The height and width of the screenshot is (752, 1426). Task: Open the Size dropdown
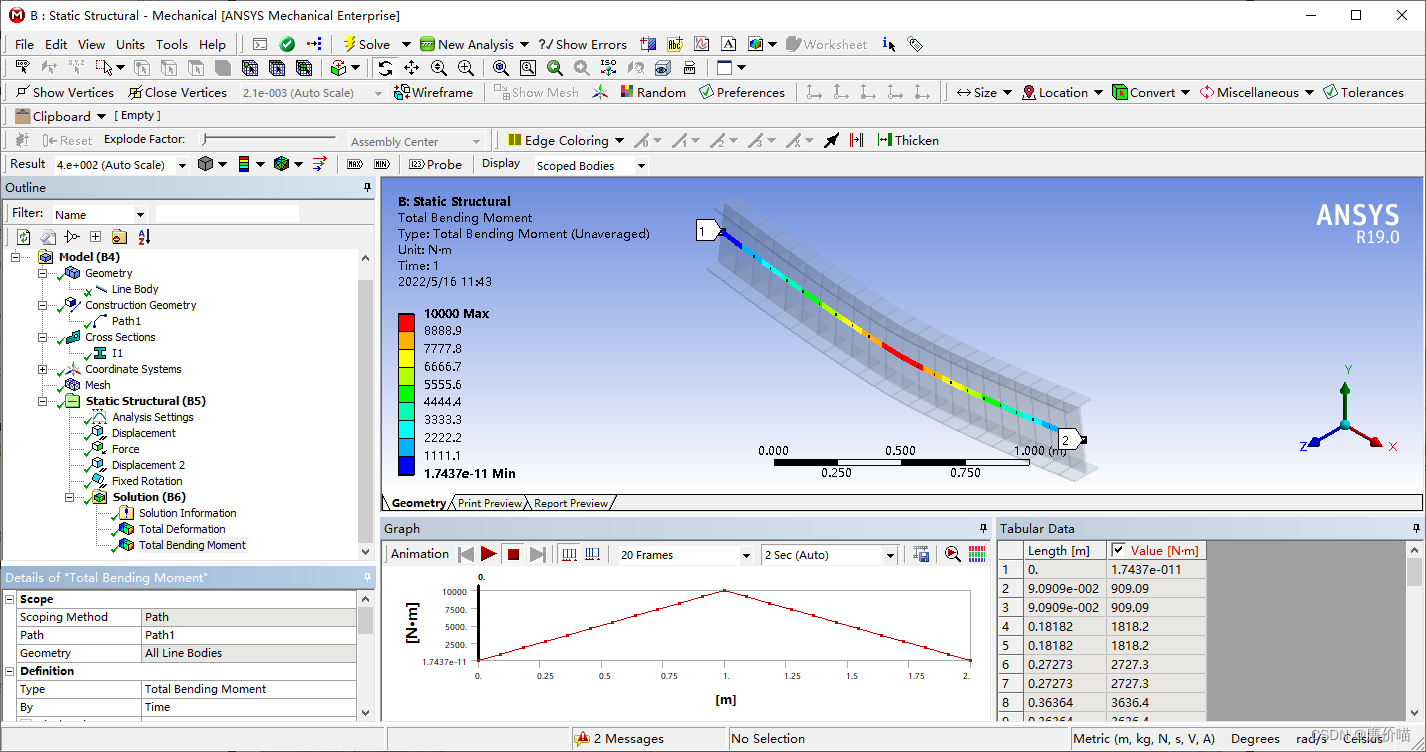[x=984, y=92]
